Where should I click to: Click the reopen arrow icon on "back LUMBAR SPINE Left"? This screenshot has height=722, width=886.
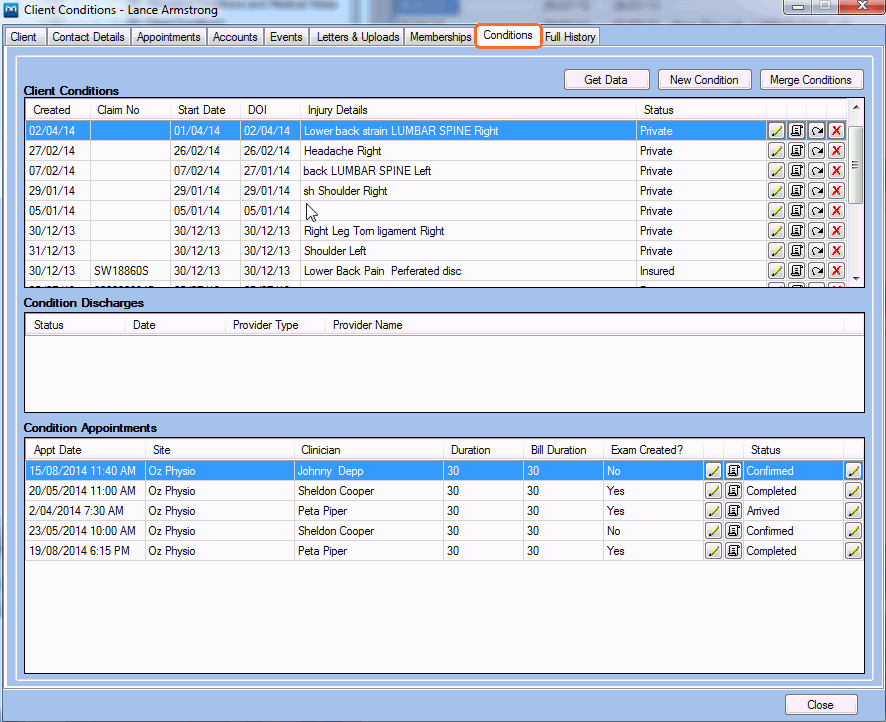click(x=816, y=170)
